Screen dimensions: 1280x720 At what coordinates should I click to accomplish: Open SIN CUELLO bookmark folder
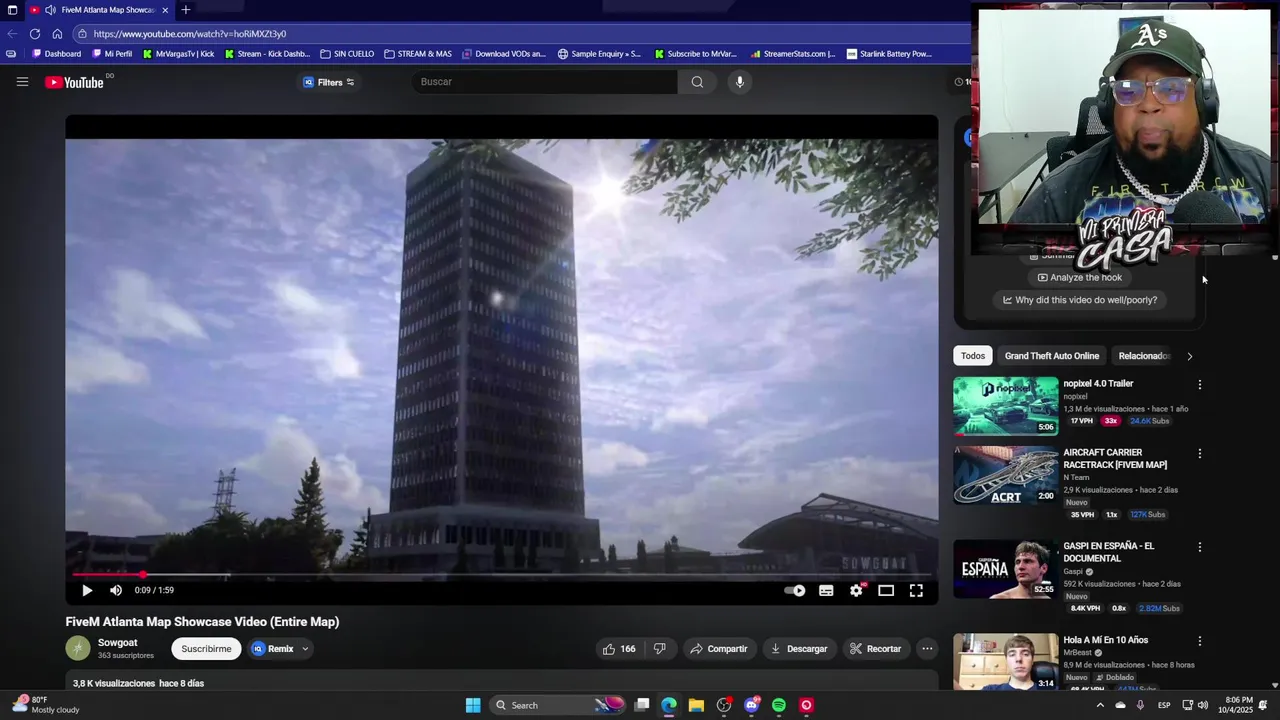pos(347,54)
